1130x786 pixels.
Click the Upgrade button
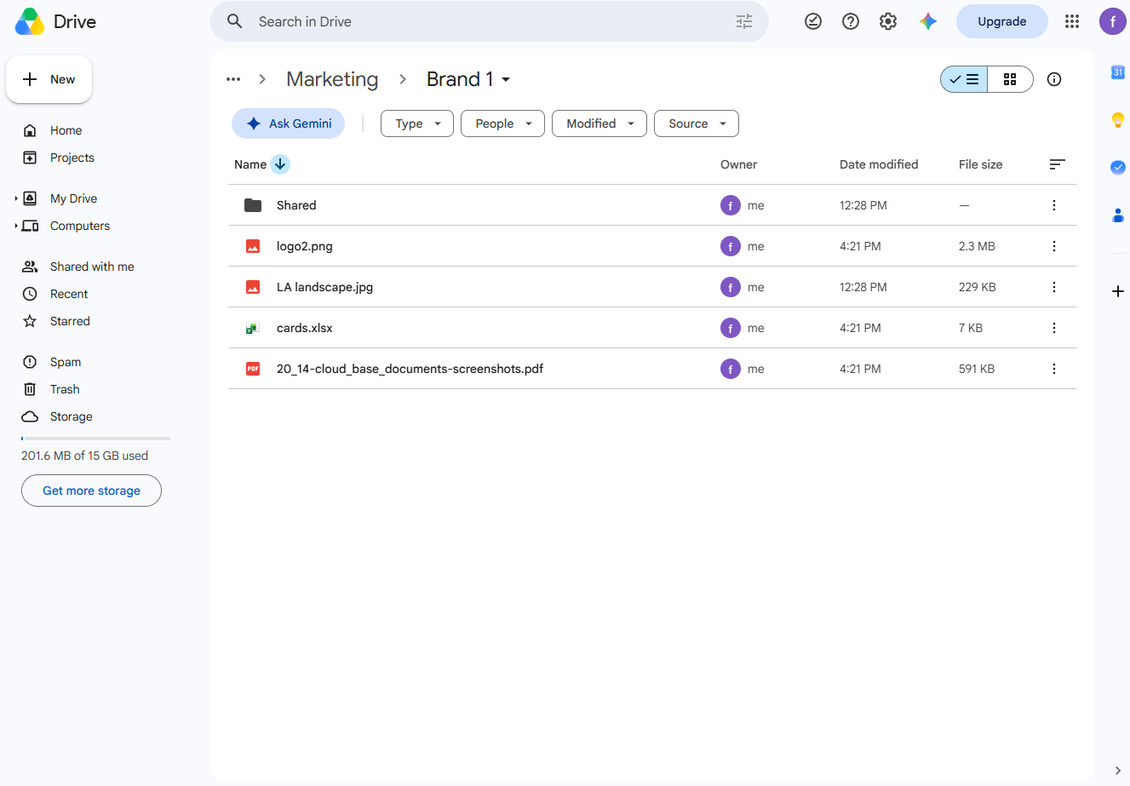point(1002,22)
